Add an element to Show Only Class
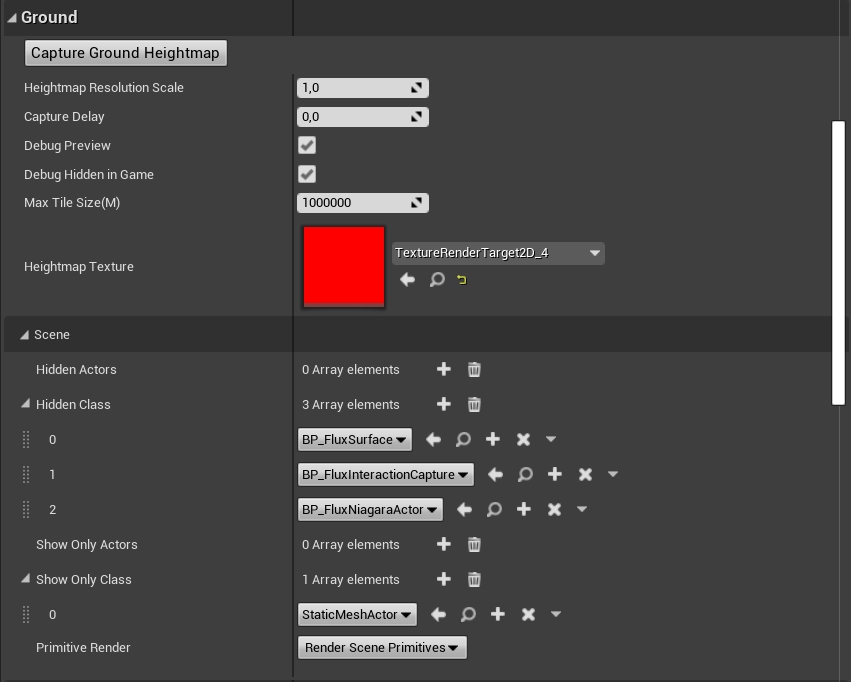This screenshot has height=682, width=851. point(443,579)
